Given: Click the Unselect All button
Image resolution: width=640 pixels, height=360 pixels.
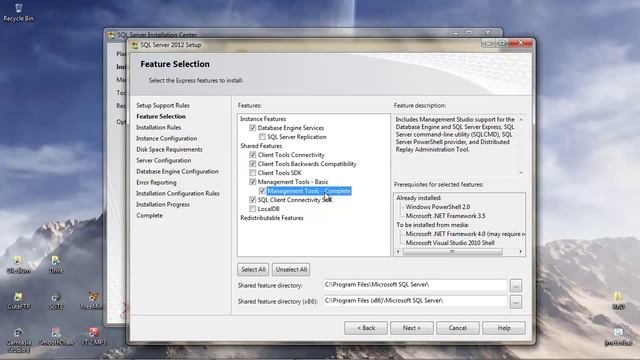Looking at the screenshot, I should (x=291, y=269).
